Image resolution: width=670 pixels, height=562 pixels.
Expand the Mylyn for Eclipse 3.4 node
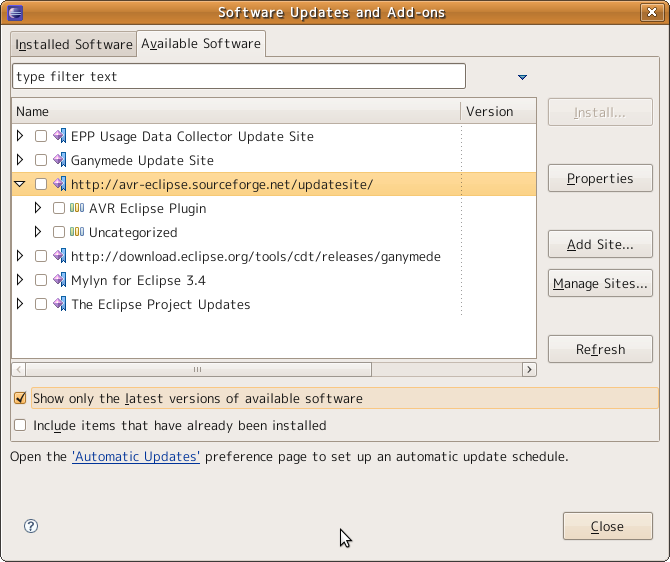click(20, 280)
